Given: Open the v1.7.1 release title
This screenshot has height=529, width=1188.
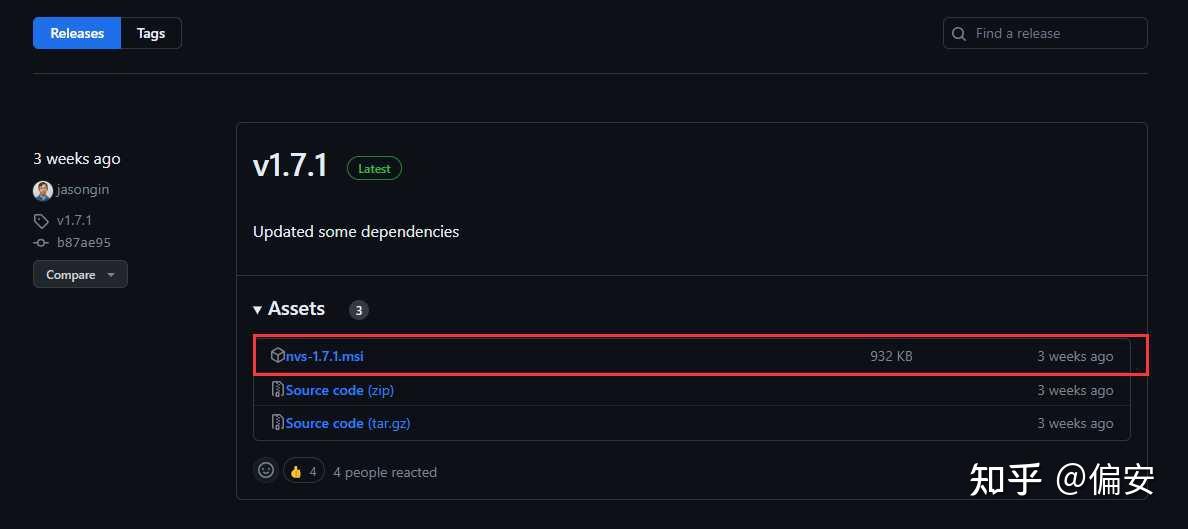Looking at the screenshot, I should click(290, 166).
